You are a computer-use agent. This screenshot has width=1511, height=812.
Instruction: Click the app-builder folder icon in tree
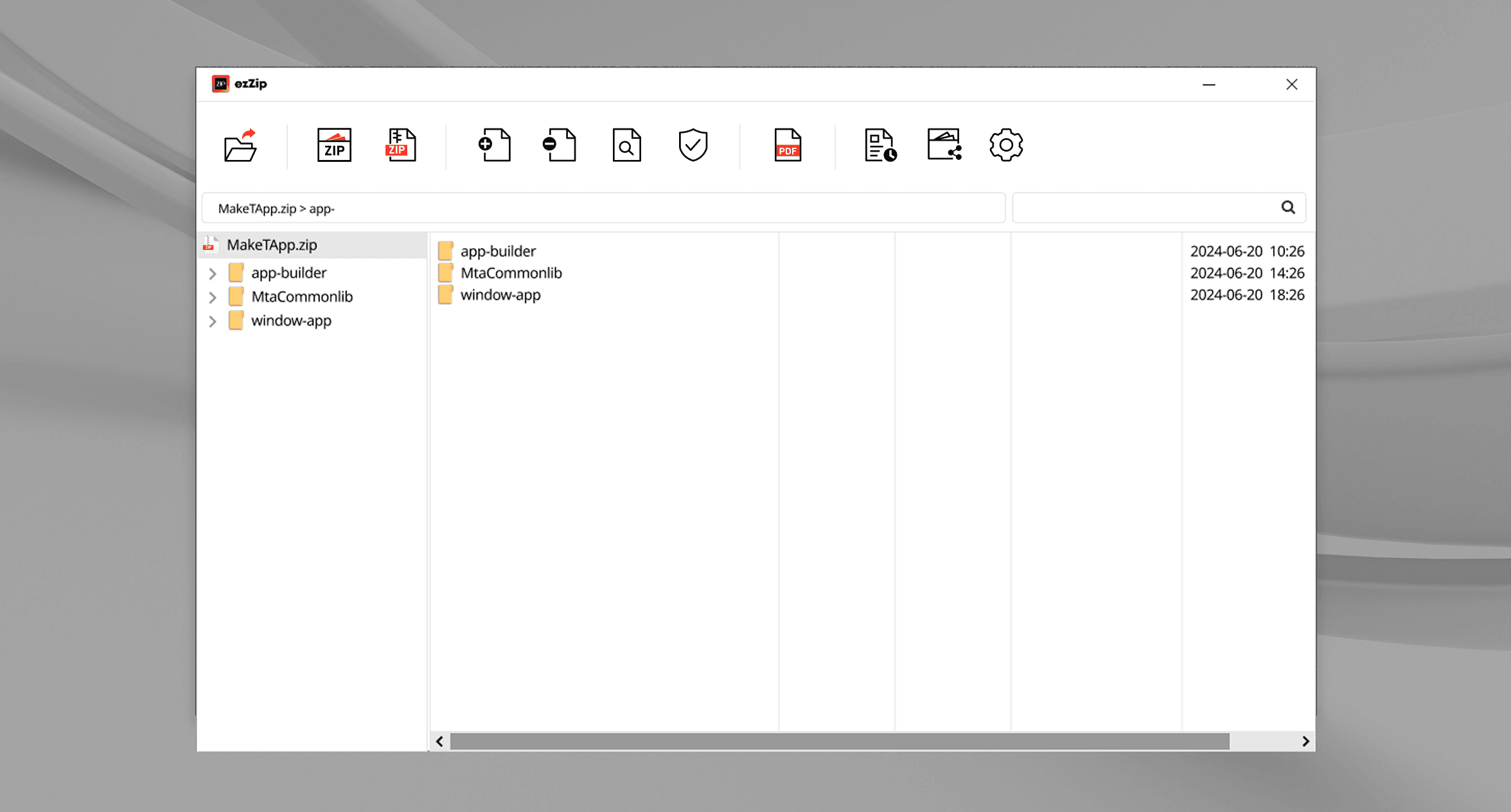(x=236, y=272)
